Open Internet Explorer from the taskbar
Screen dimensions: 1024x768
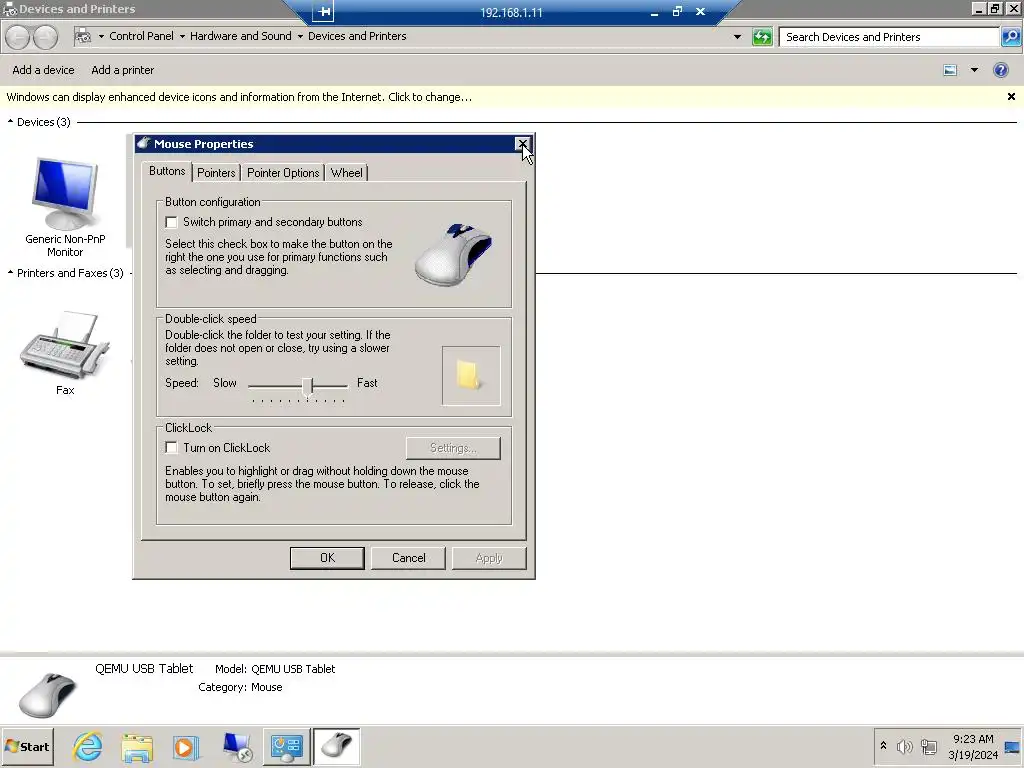coord(88,746)
